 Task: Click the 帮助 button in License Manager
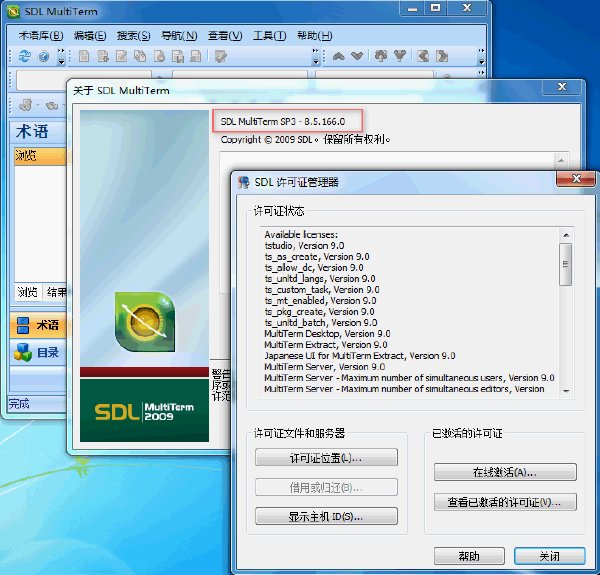tap(469, 555)
